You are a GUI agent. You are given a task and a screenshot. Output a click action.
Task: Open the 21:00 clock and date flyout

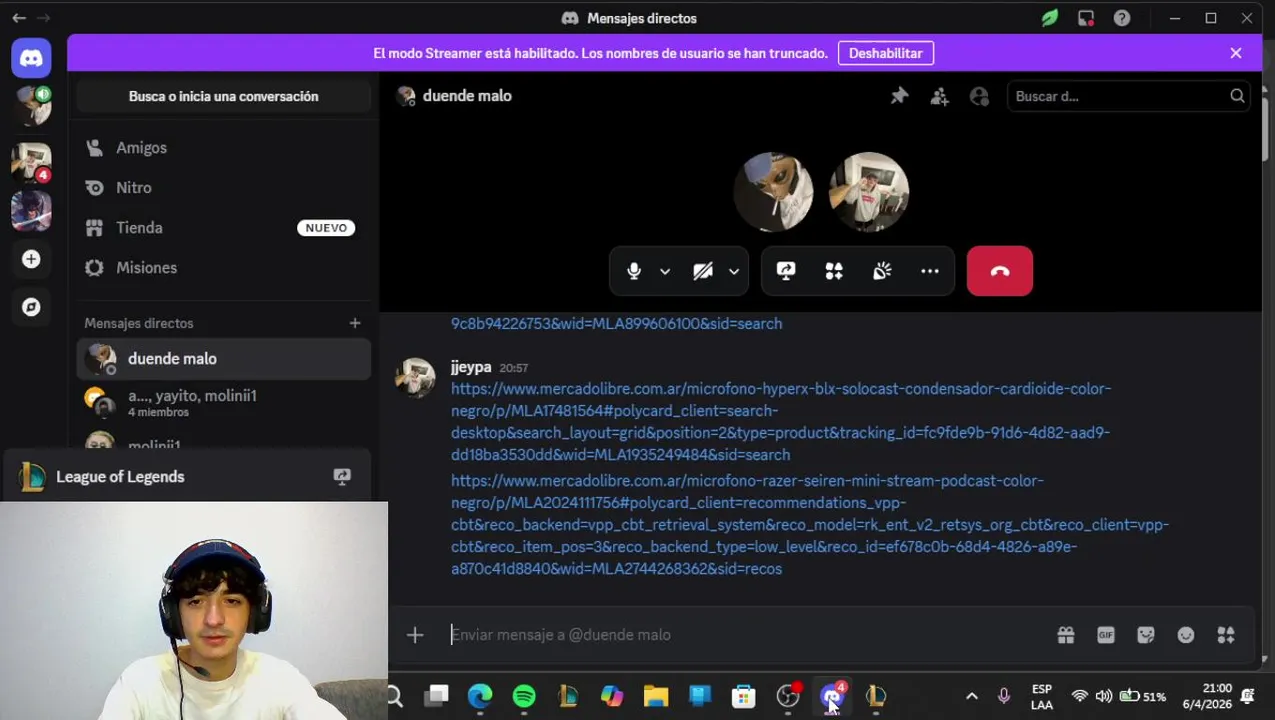[1206, 696]
